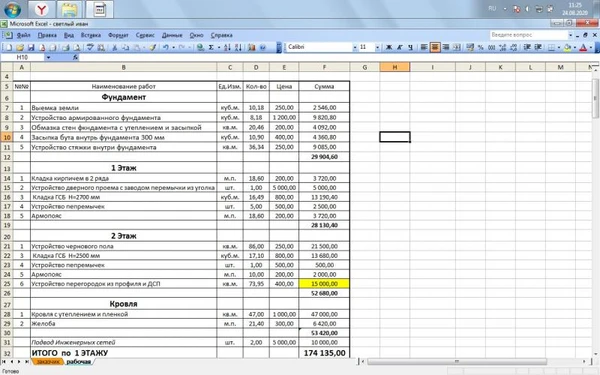Launch the Chart Wizard icon

coord(251,47)
